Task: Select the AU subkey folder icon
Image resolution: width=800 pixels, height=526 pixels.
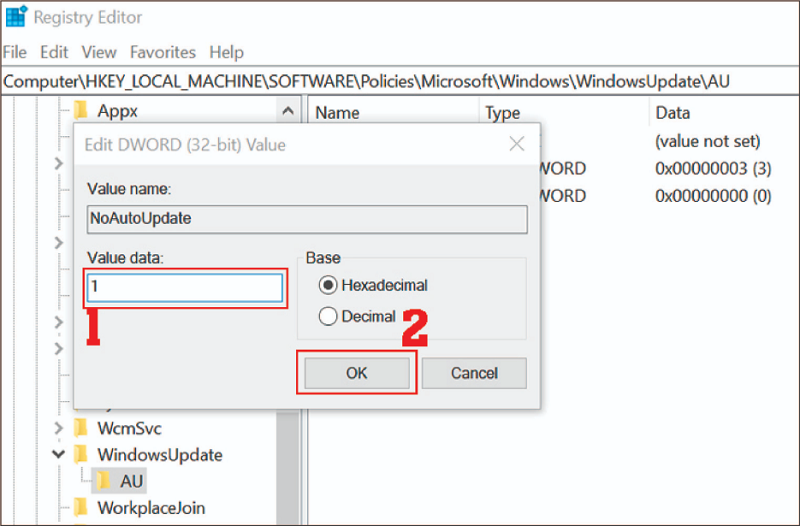Action: point(104,481)
